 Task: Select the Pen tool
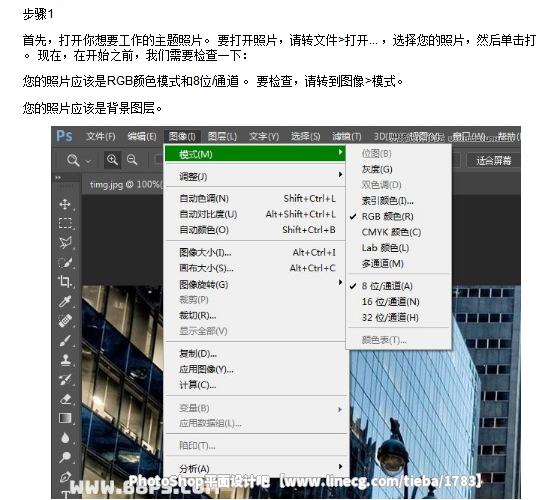pos(65,477)
